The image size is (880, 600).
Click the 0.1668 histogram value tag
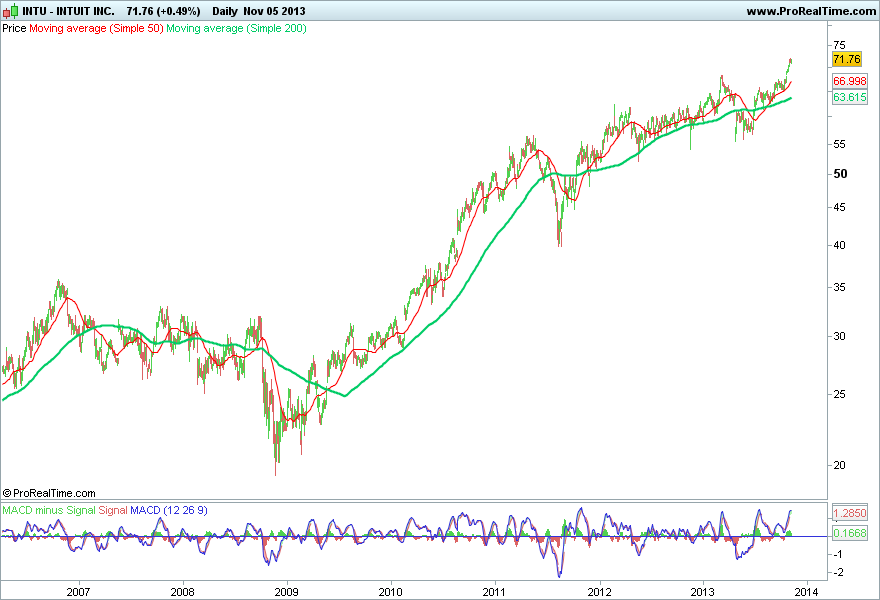pos(850,533)
